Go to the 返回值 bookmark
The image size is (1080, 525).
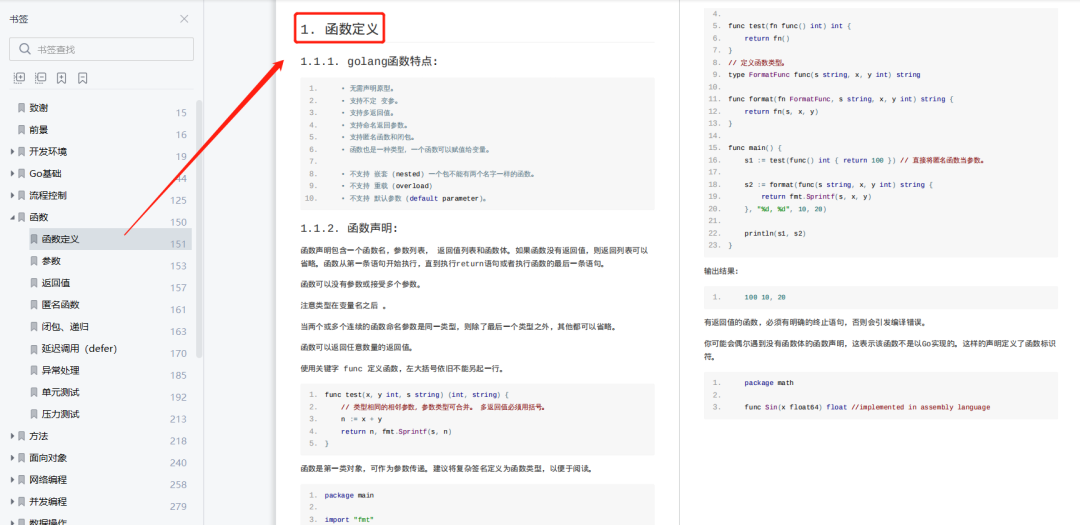point(55,283)
